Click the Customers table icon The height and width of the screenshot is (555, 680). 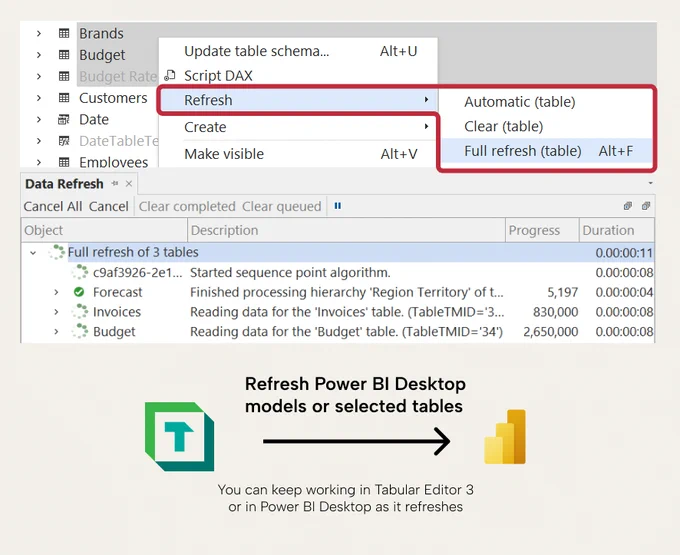[64, 98]
